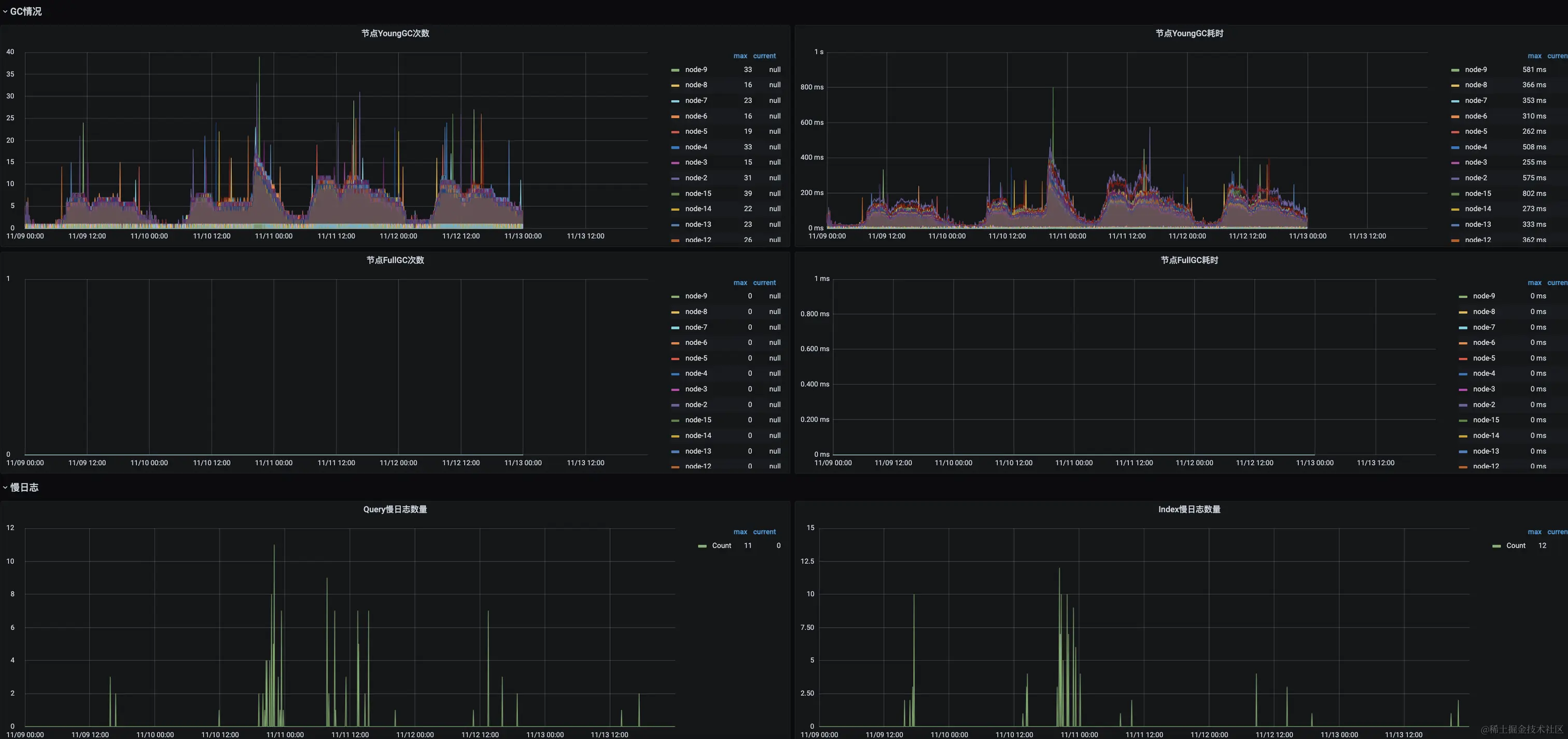The width and height of the screenshot is (1568, 739).
Task: Click Count color line in Index慢日志 legend
Action: [x=1496, y=546]
